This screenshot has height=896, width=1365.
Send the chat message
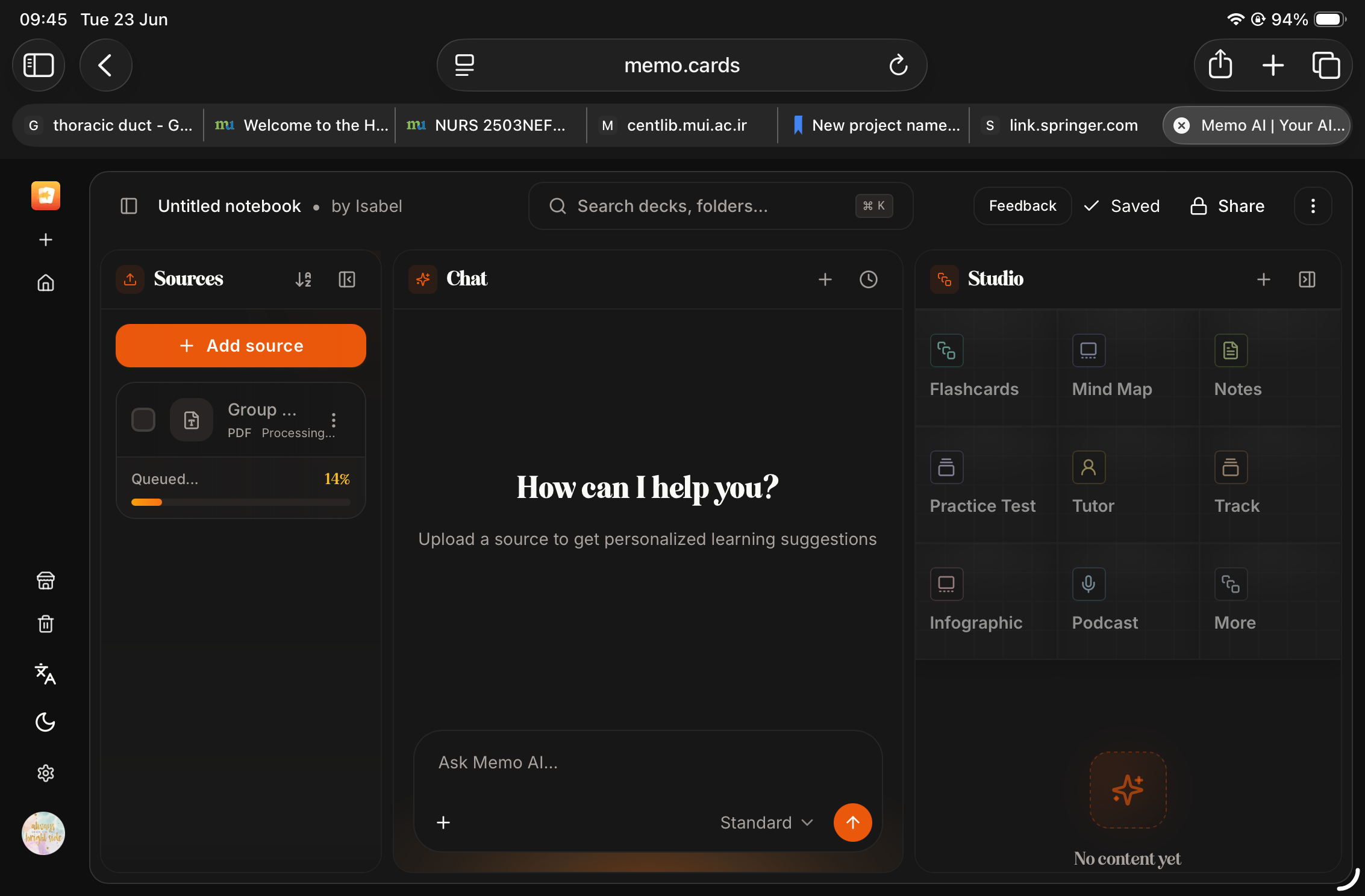pos(853,823)
